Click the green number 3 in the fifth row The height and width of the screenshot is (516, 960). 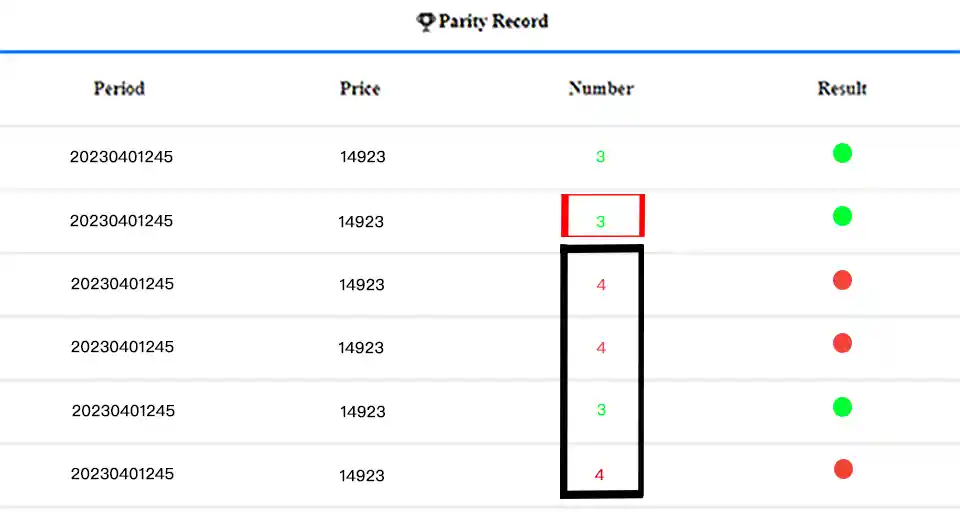[601, 410]
